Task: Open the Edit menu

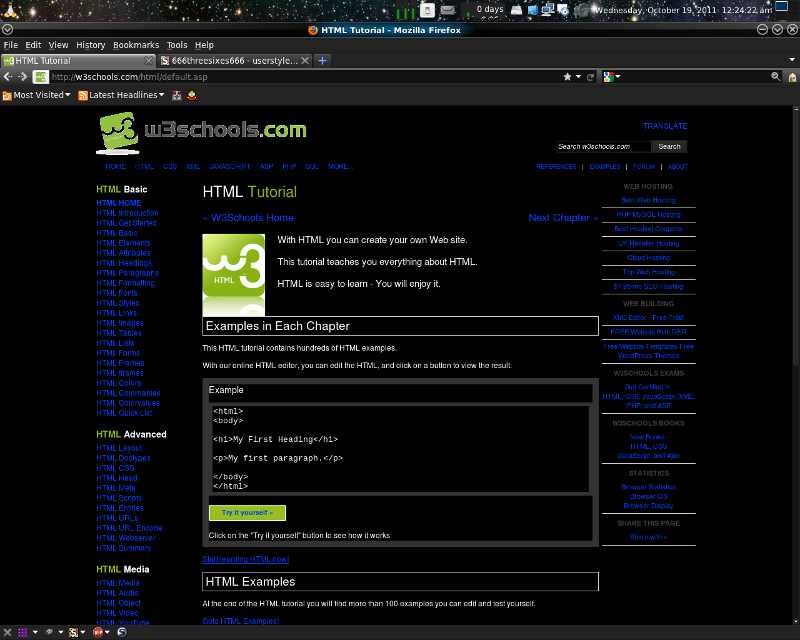Action: click(x=33, y=45)
